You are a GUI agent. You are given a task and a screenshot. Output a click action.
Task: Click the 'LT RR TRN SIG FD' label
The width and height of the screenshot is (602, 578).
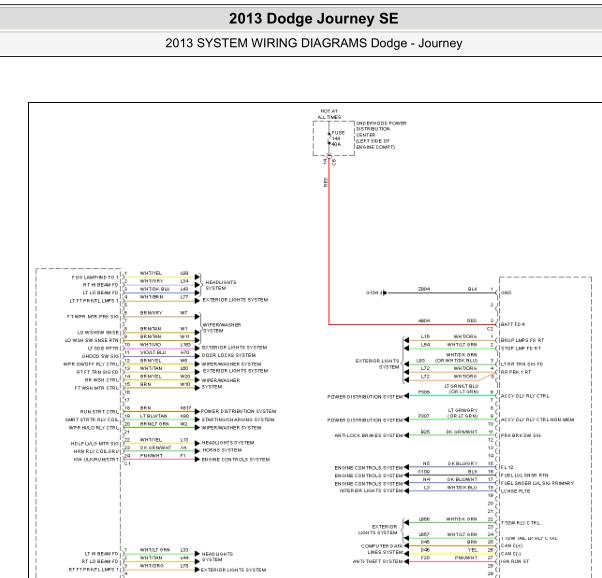click(522, 364)
